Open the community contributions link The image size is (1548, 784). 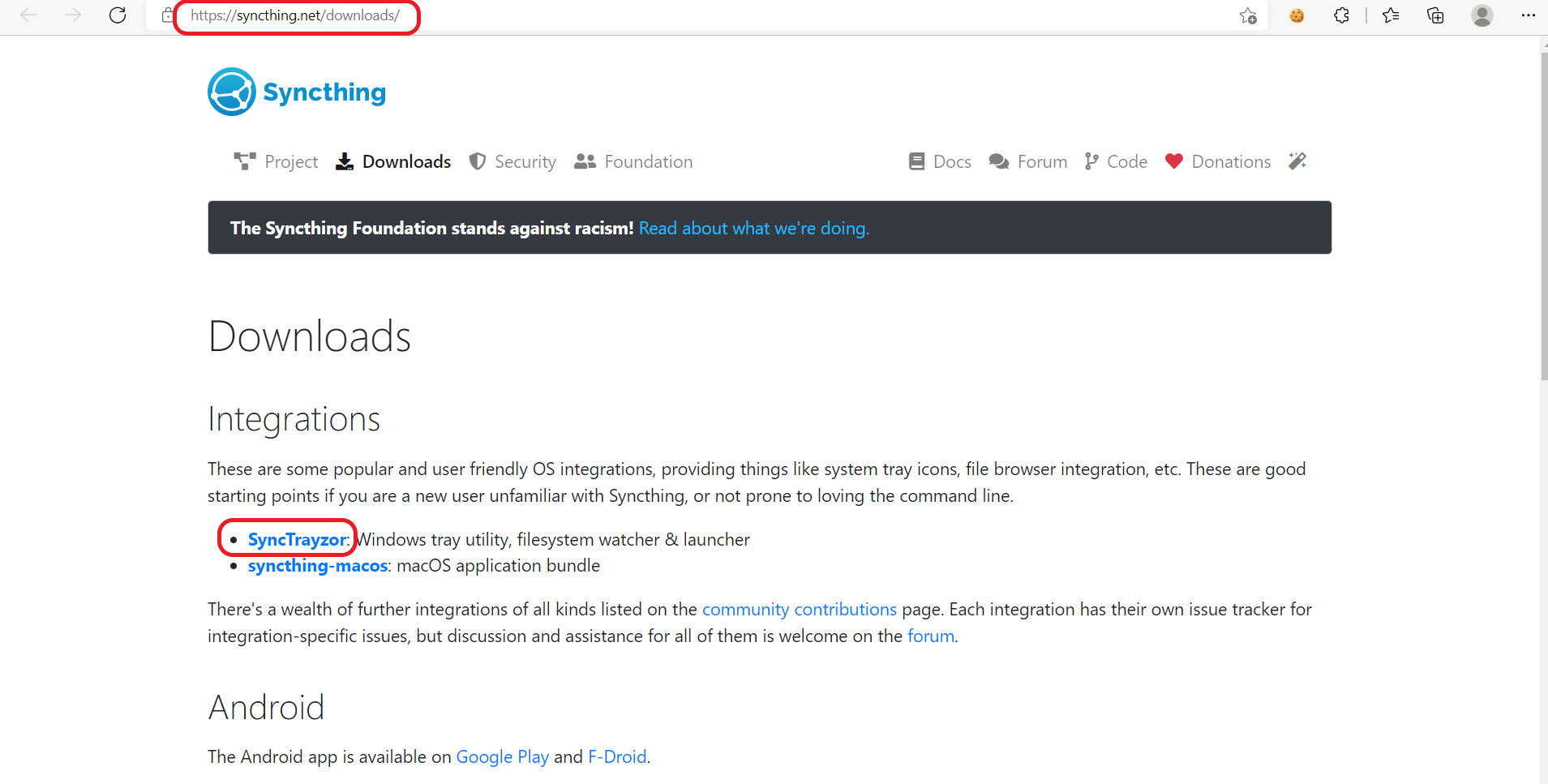(800, 609)
